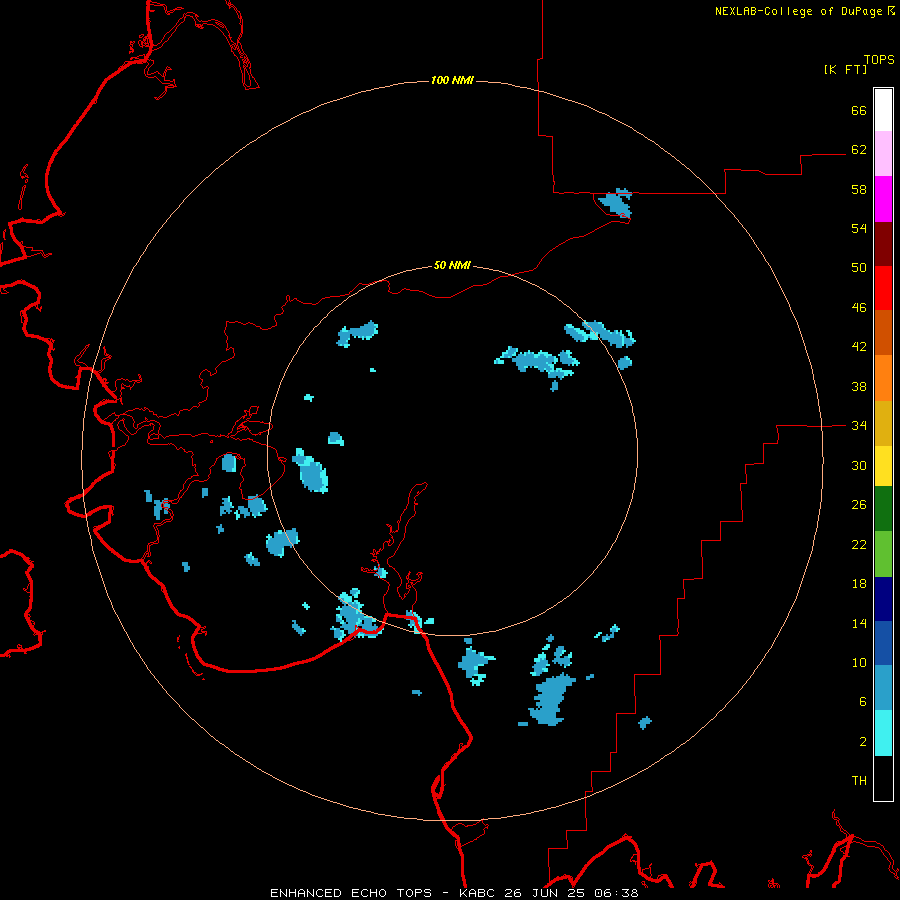The width and height of the screenshot is (900, 900).
Task: Select the dark orange legend swatch
Action: tap(883, 333)
